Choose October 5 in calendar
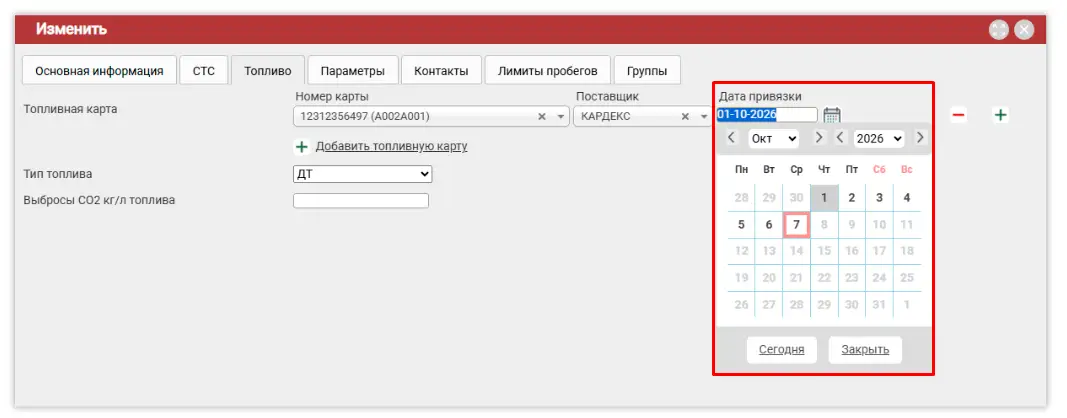The height and width of the screenshot is (418, 1067). [741, 225]
